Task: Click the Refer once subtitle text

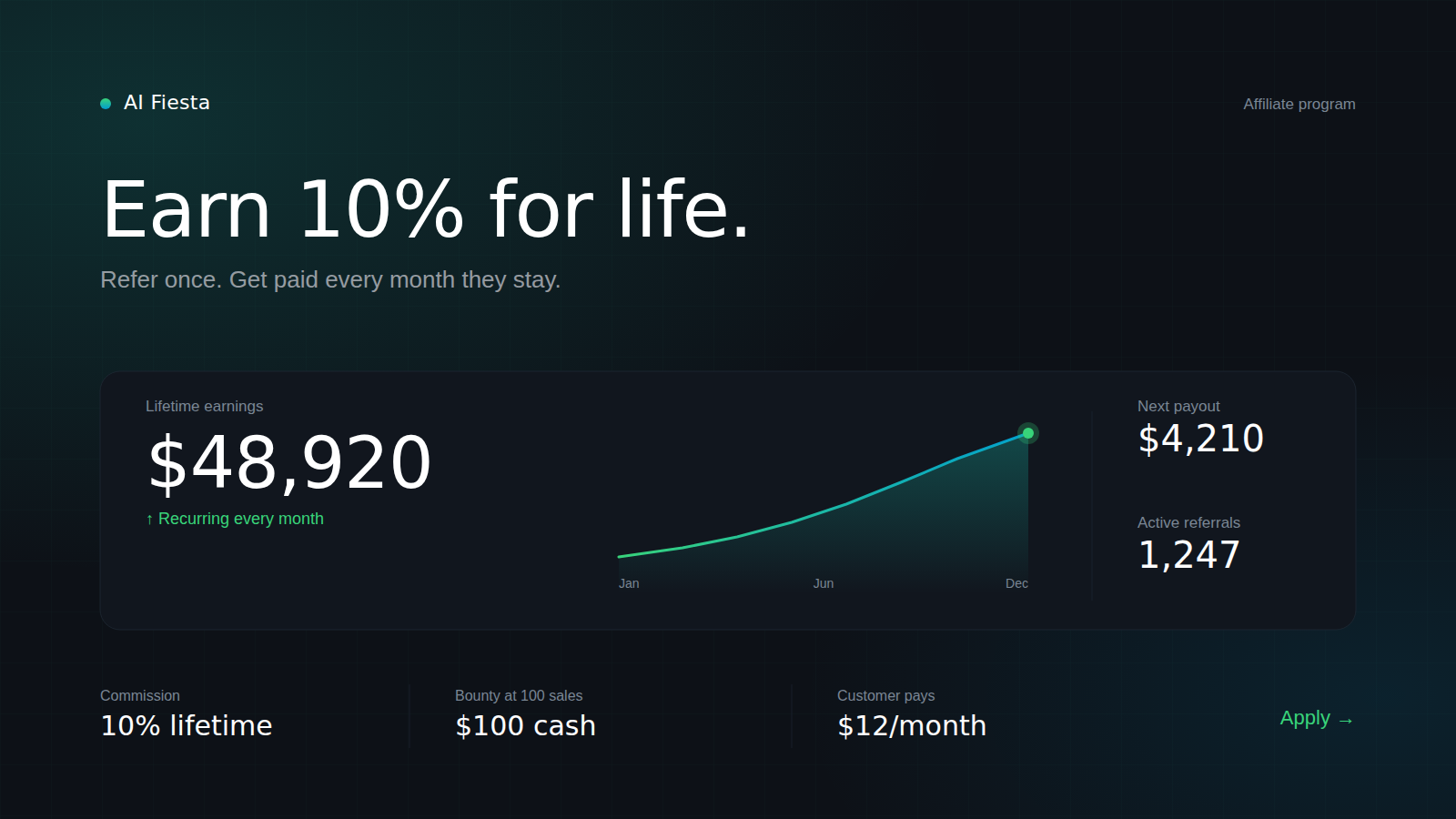Action: (330, 279)
